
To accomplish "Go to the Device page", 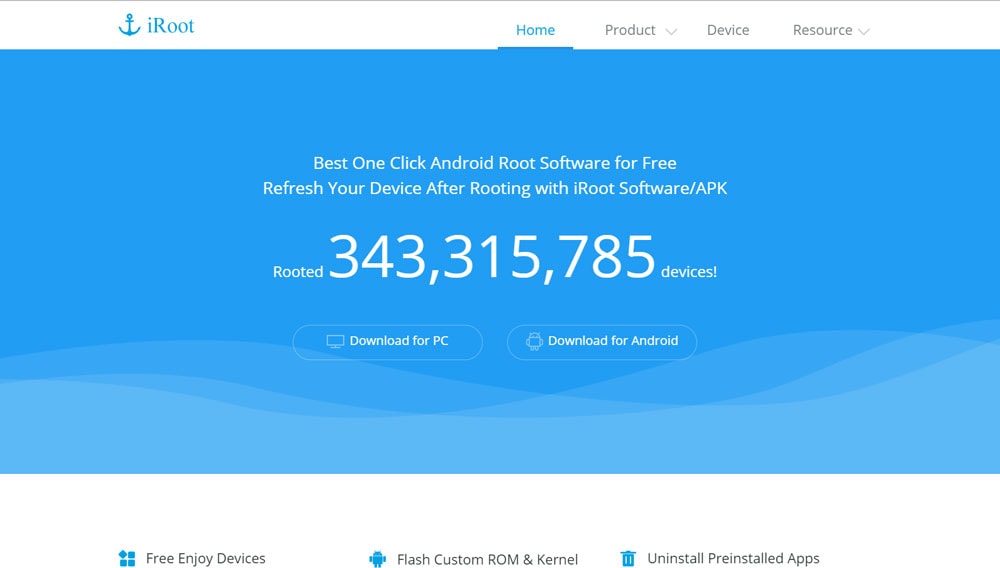I will point(728,30).
